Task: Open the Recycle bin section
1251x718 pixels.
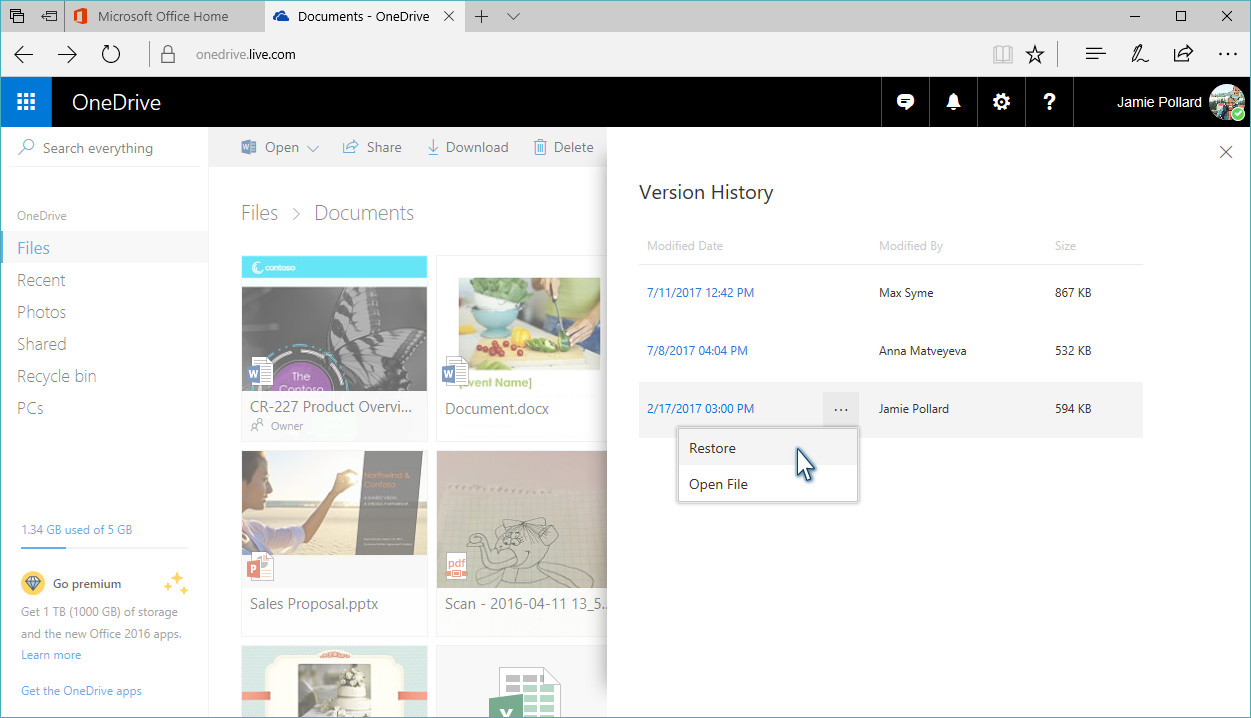Action: coord(56,375)
